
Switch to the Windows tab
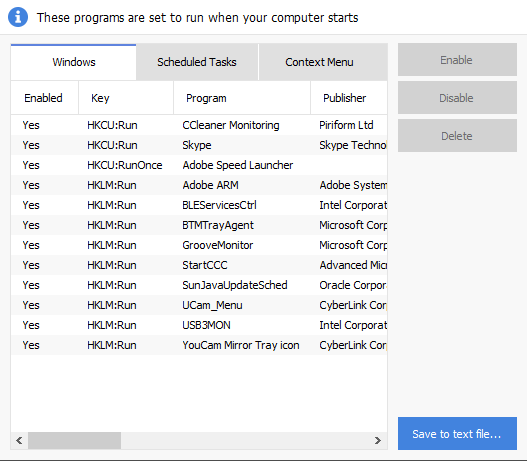pos(74,62)
